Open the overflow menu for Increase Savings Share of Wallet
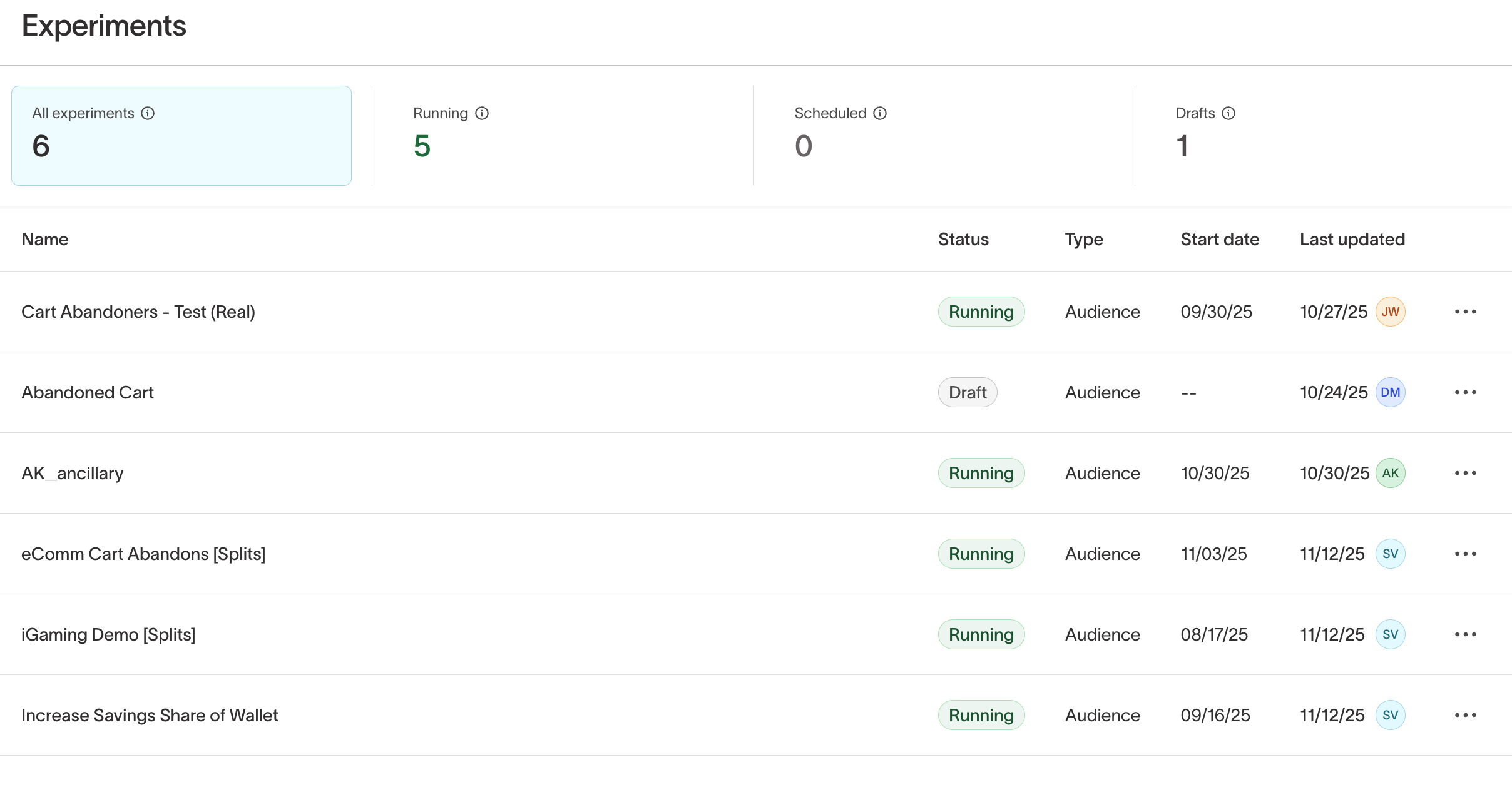Screen dimensions: 1512x807 click(1466, 714)
